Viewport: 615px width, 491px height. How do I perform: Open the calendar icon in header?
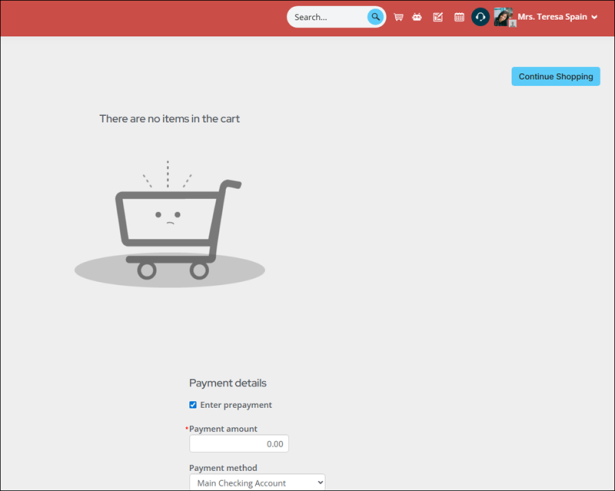click(459, 17)
